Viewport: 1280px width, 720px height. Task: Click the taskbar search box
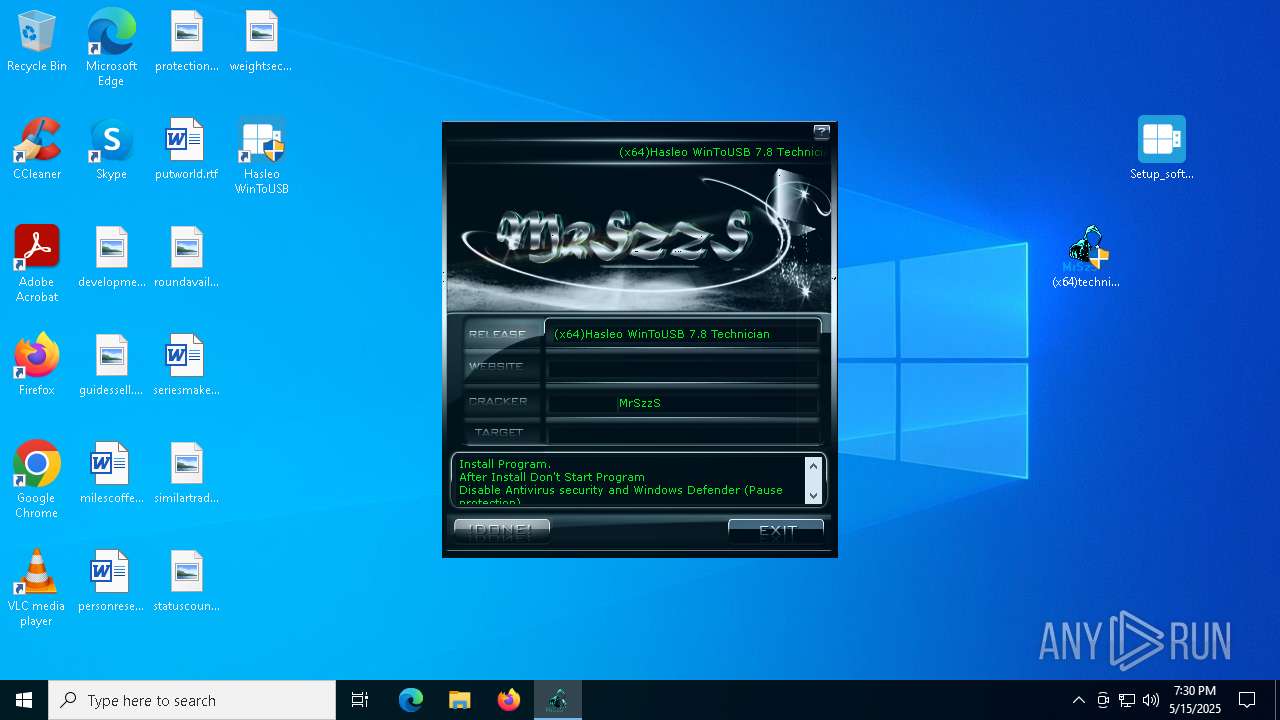tap(192, 700)
